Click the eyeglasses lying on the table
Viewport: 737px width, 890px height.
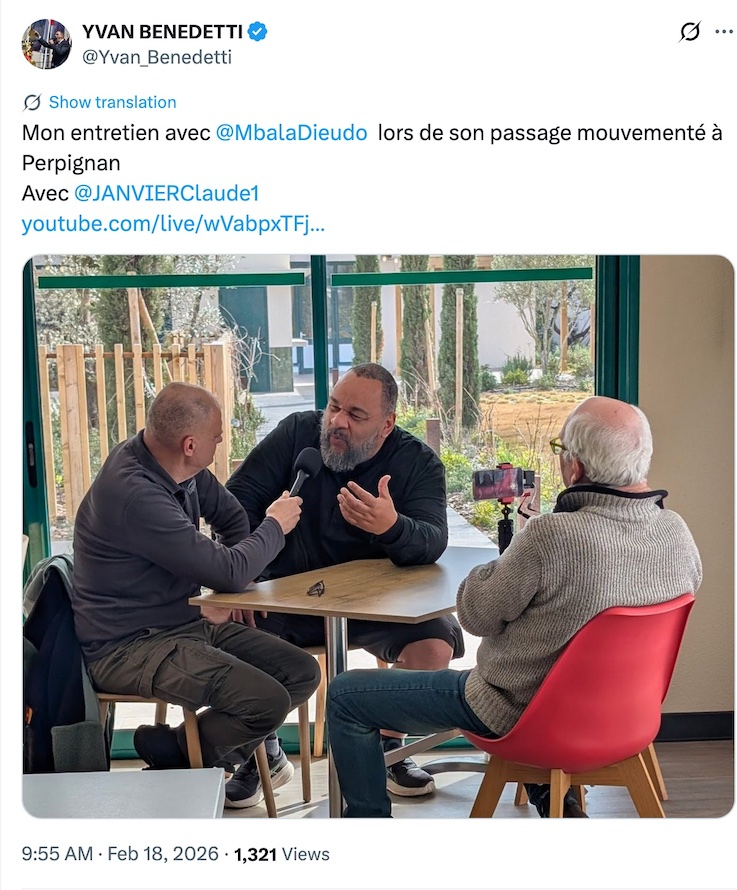click(x=316, y=588)
